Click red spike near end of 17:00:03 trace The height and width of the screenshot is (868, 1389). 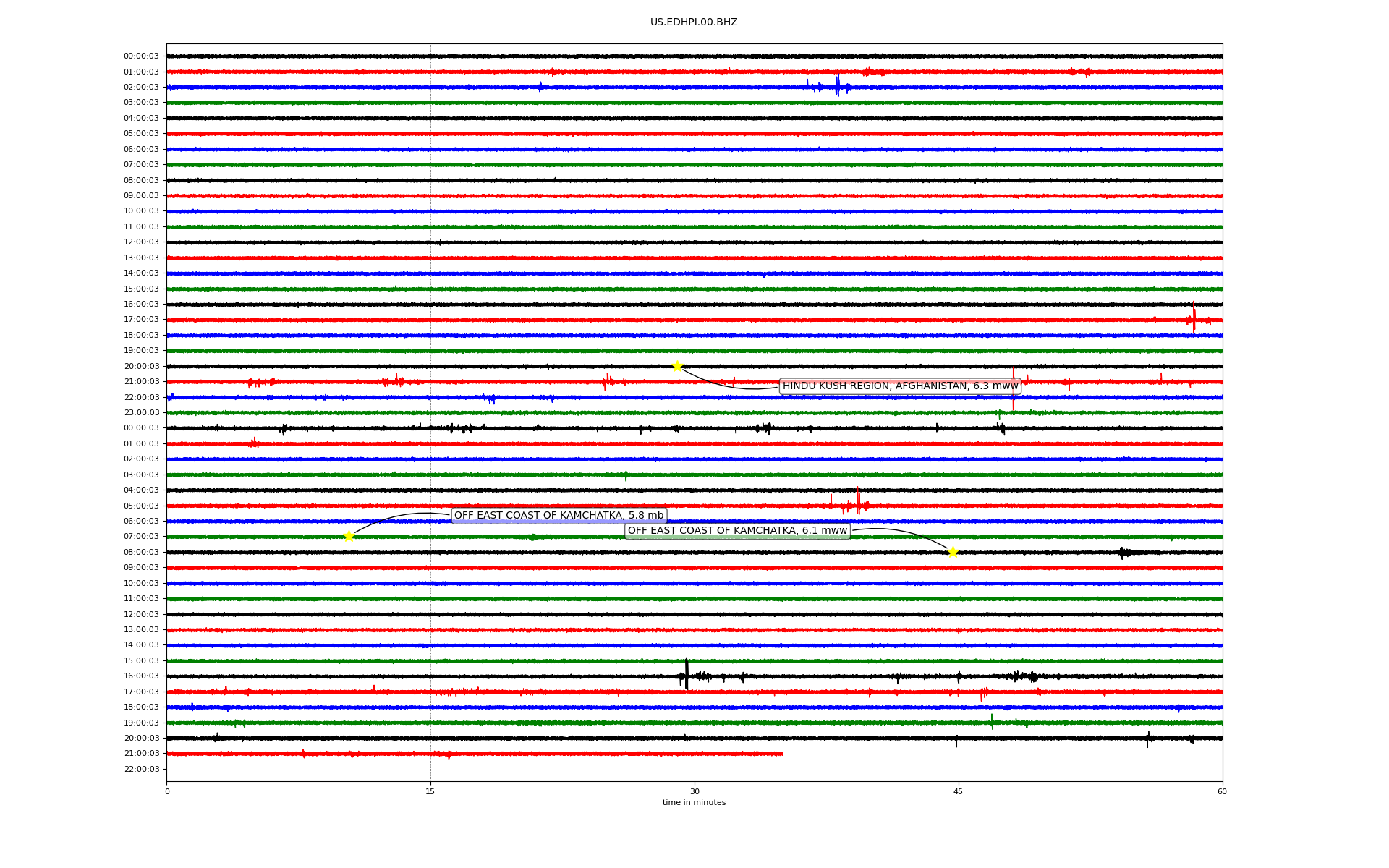pos(1194,318)
